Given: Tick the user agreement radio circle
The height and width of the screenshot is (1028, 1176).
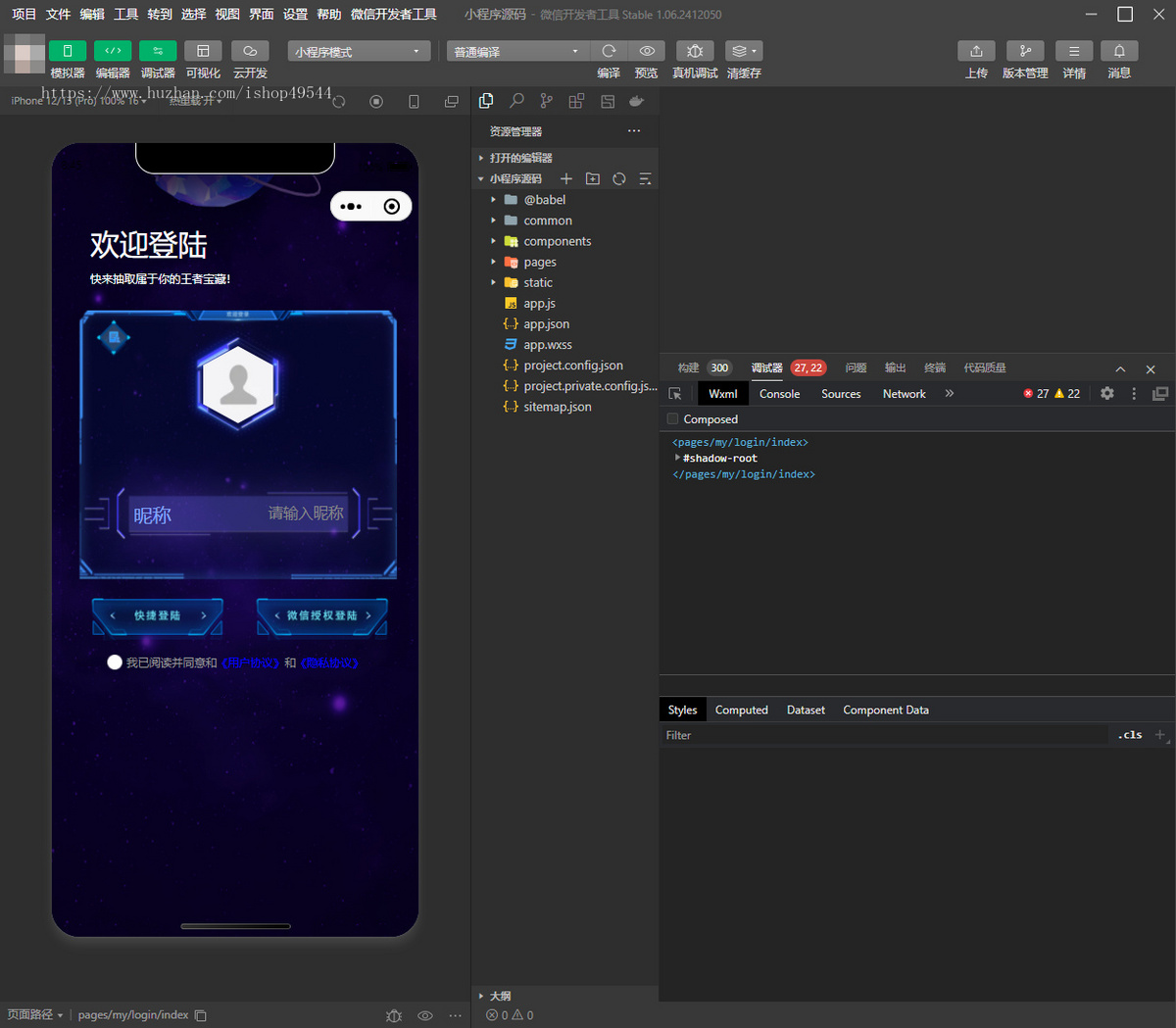Looking at the screenshot, I should click(x=115, y=662).
